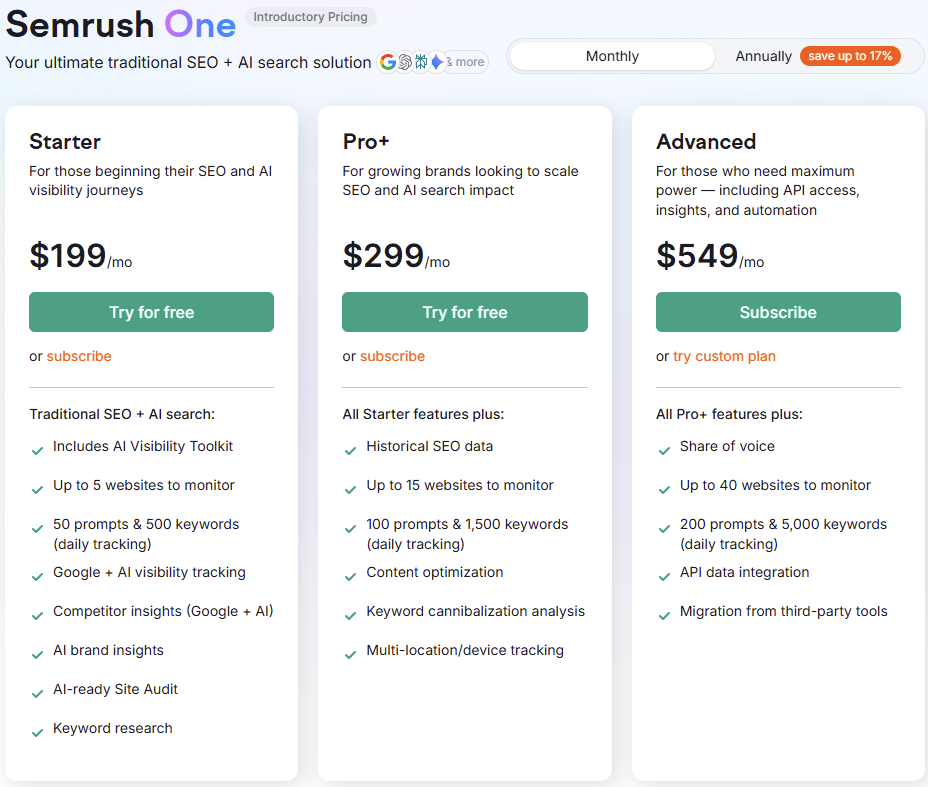This screenshot has width=928, height=787.
Task: Click checkmark beside "Content optimization"
Action: 350,577
